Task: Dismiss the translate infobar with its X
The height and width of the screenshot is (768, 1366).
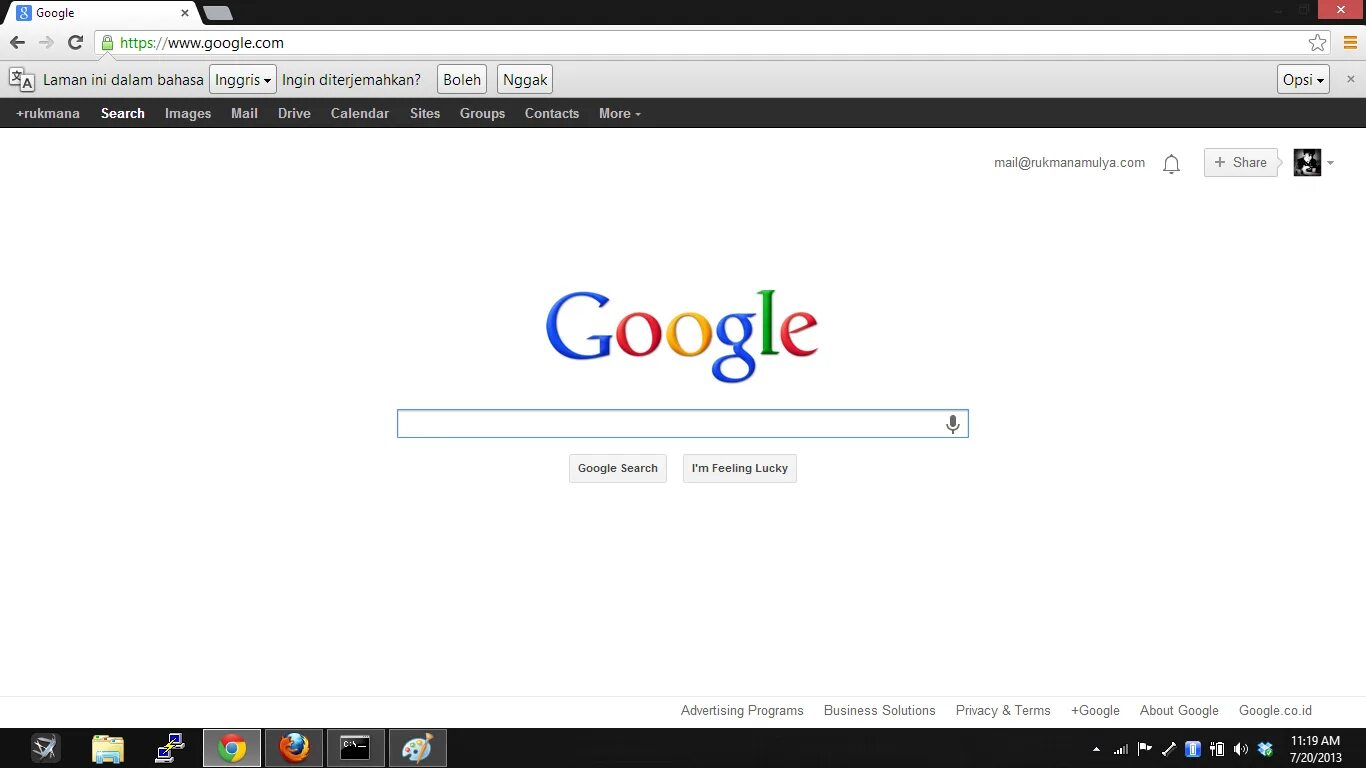Action: 1350,79
